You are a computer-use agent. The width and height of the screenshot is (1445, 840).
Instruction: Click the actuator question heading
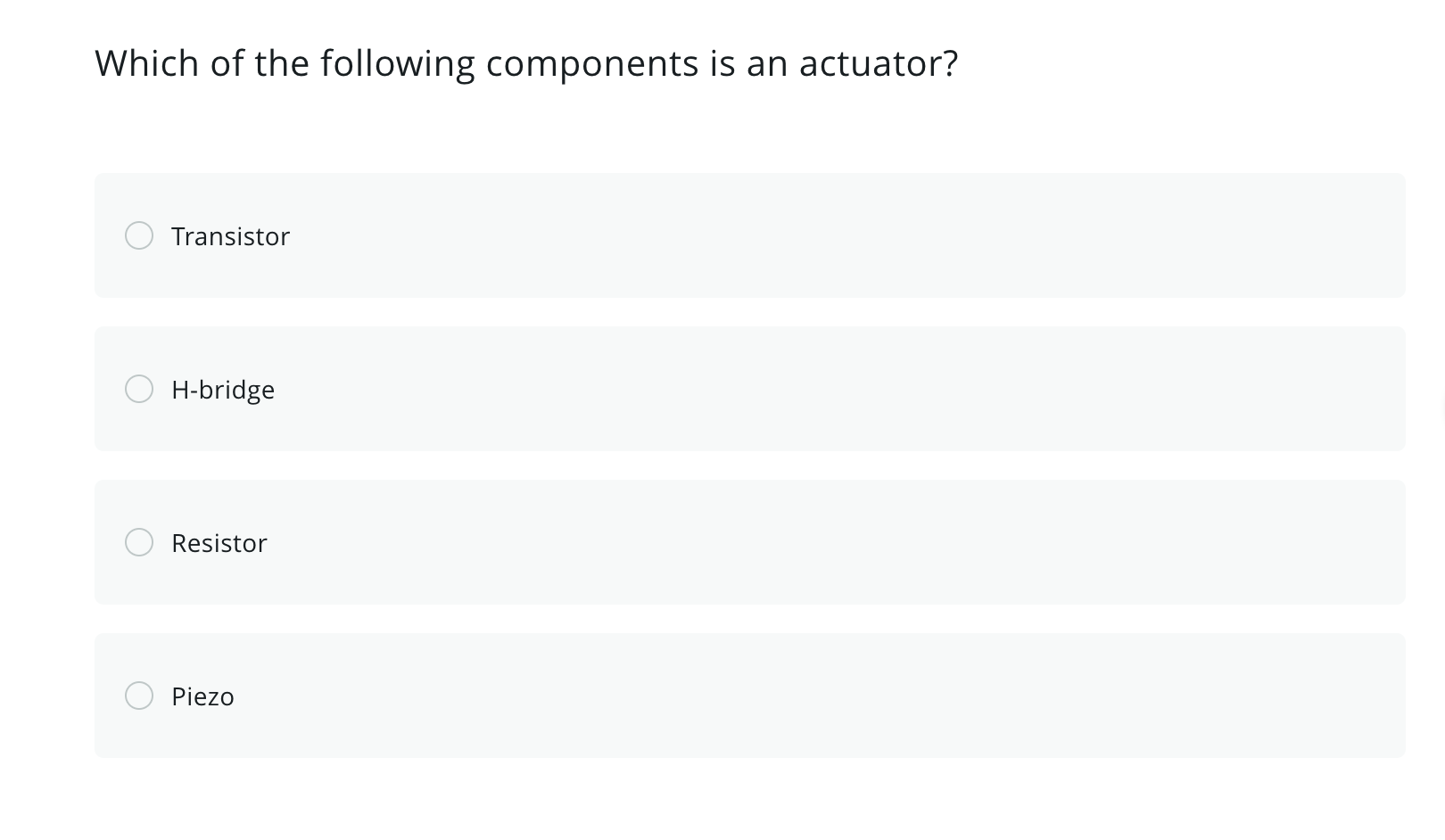526,63
